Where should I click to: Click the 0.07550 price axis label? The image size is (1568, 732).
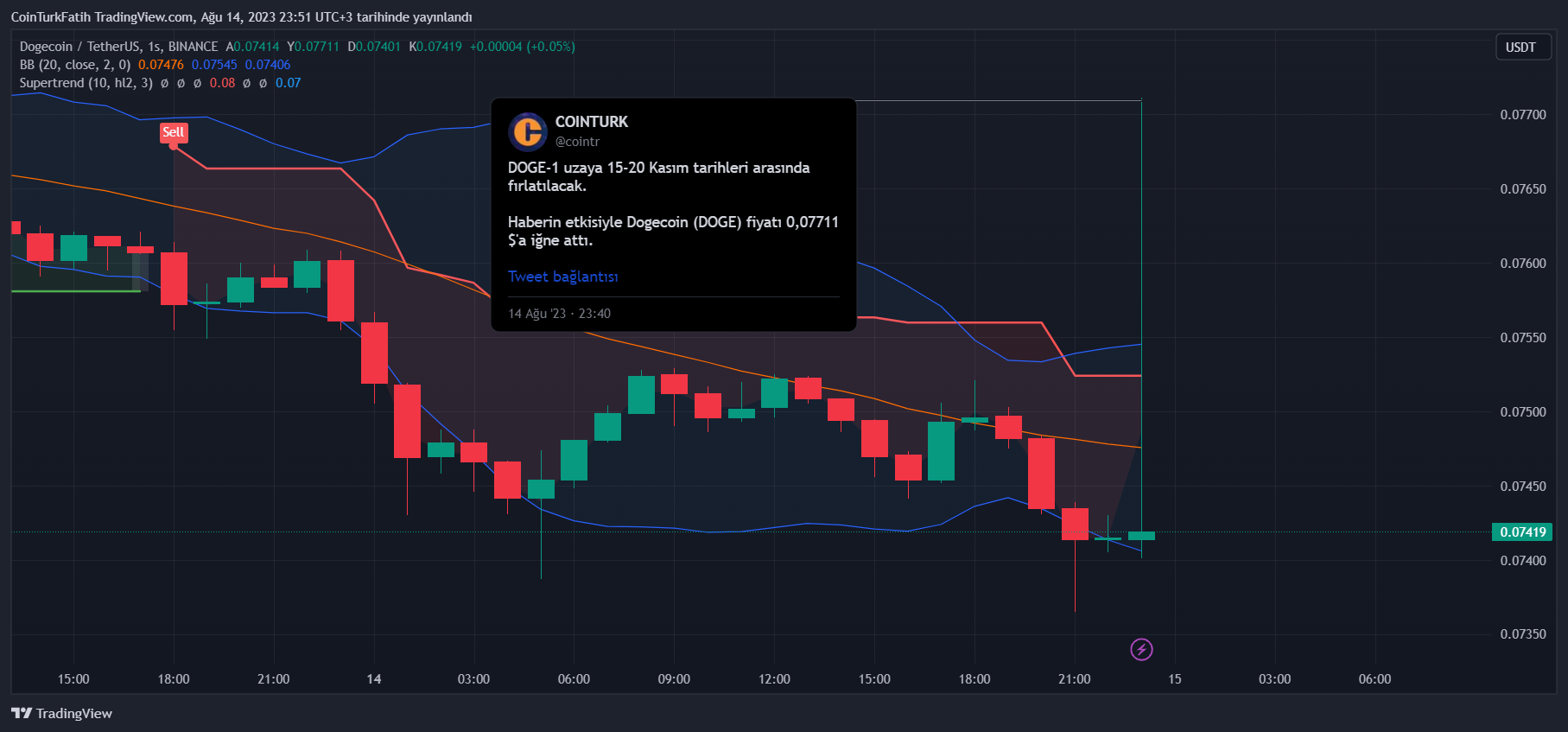[1523, 338]
